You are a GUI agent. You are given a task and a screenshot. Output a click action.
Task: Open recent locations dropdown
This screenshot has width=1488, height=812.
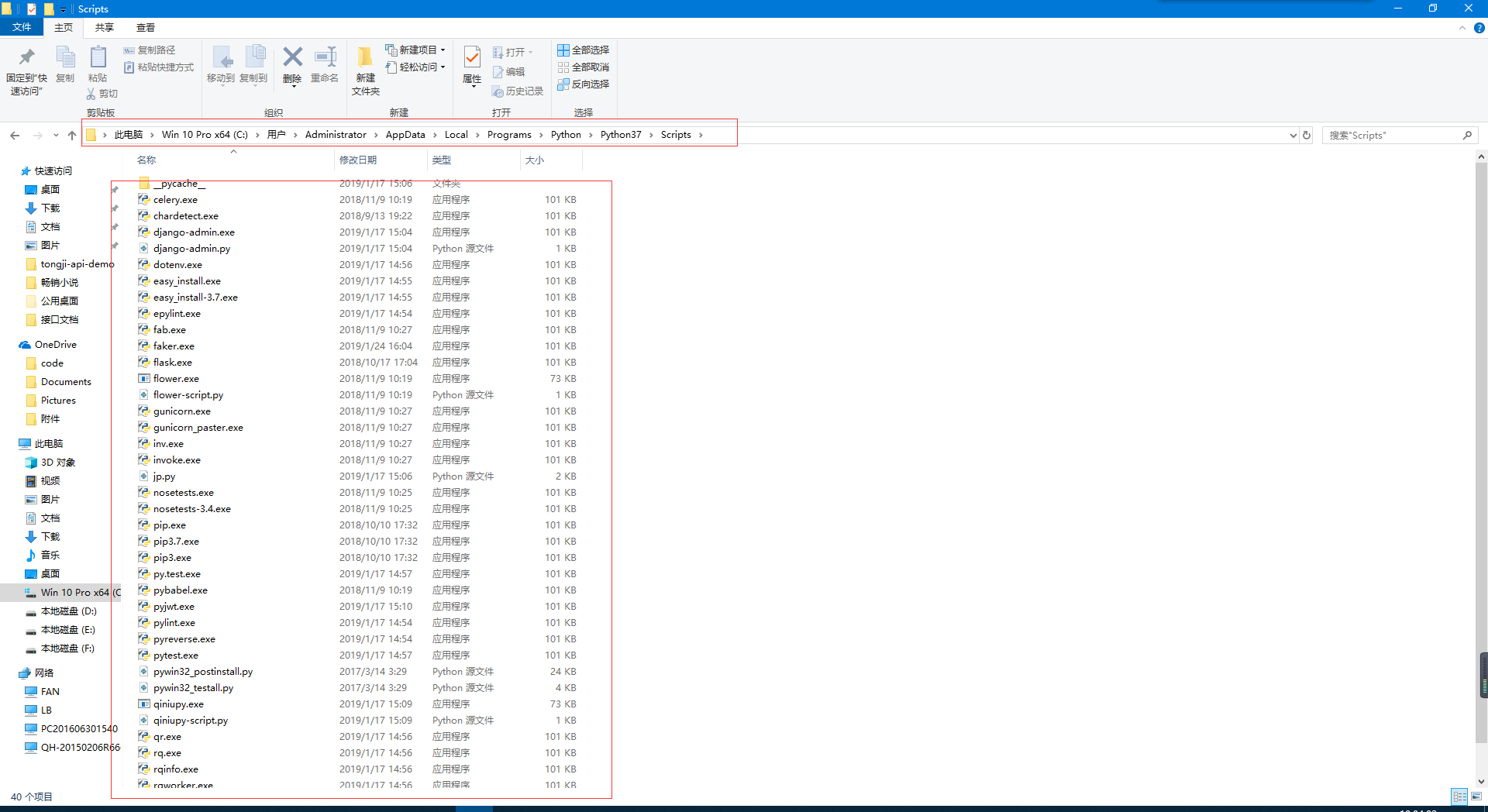[56, 135]
